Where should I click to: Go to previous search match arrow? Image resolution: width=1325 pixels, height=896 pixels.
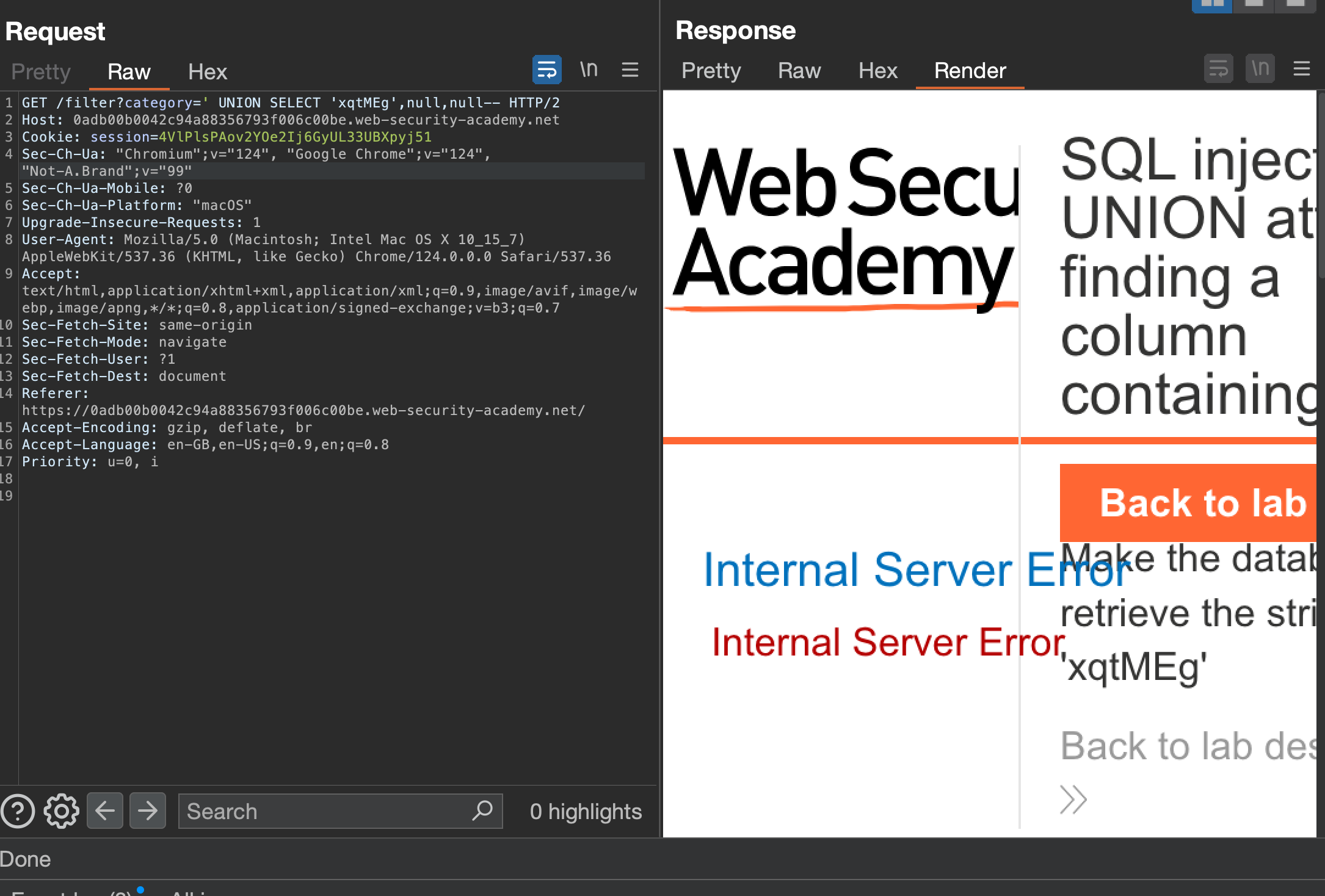click(105, 811)
